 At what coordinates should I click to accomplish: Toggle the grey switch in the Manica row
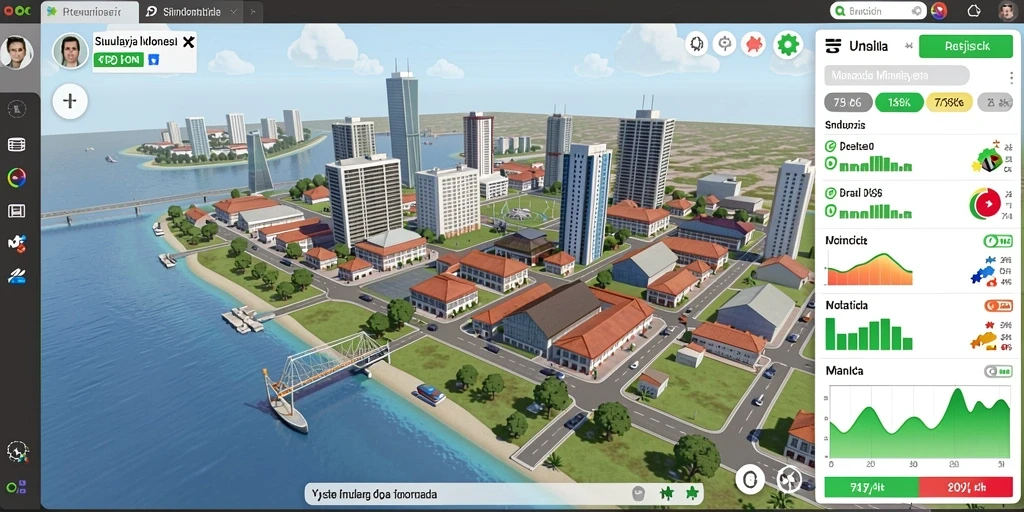pos(998,372)
